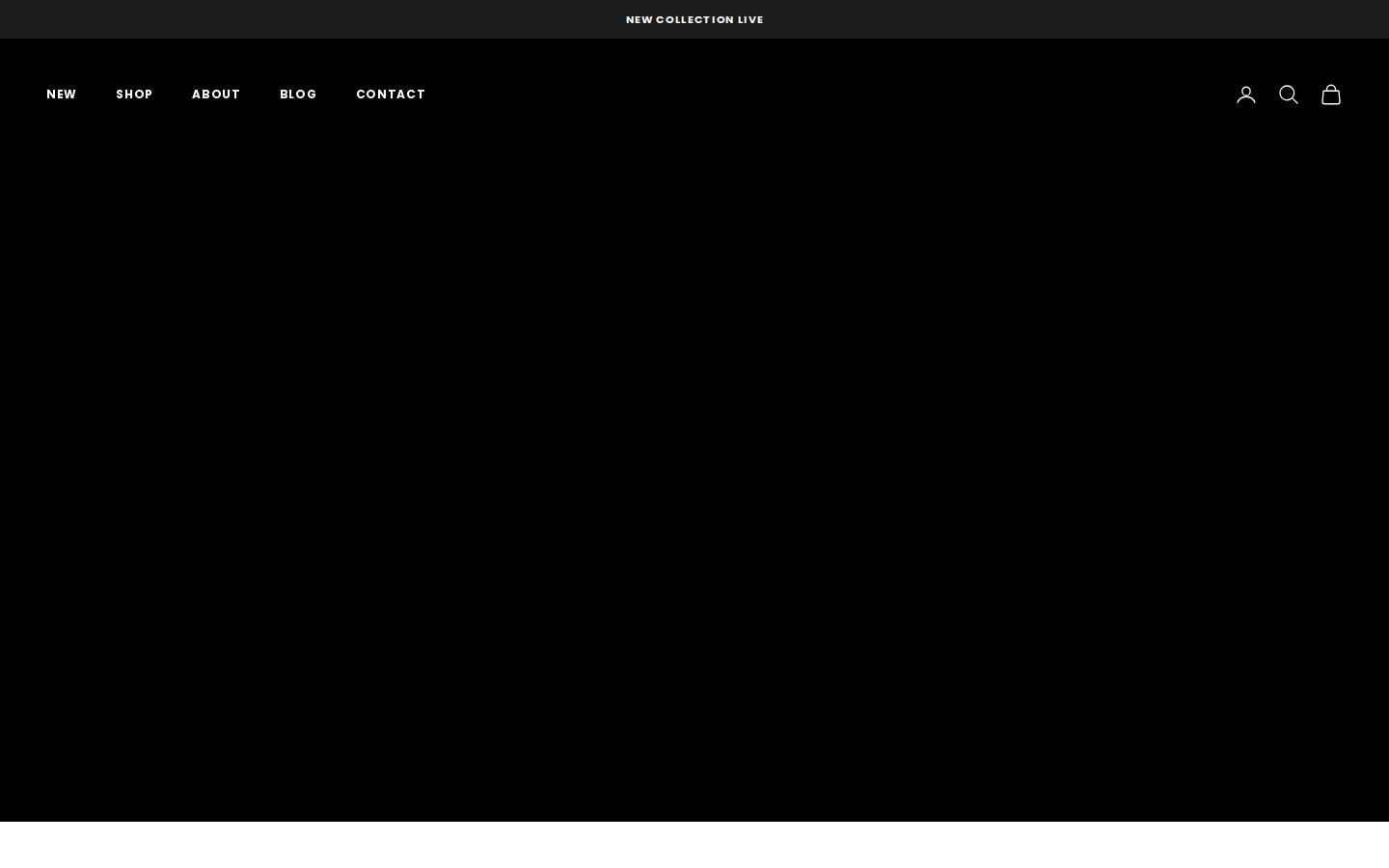Screen dimensions: 1389x868
Task: Open the account login icon
Action: pyautogui.click(x=1246, y=95)
